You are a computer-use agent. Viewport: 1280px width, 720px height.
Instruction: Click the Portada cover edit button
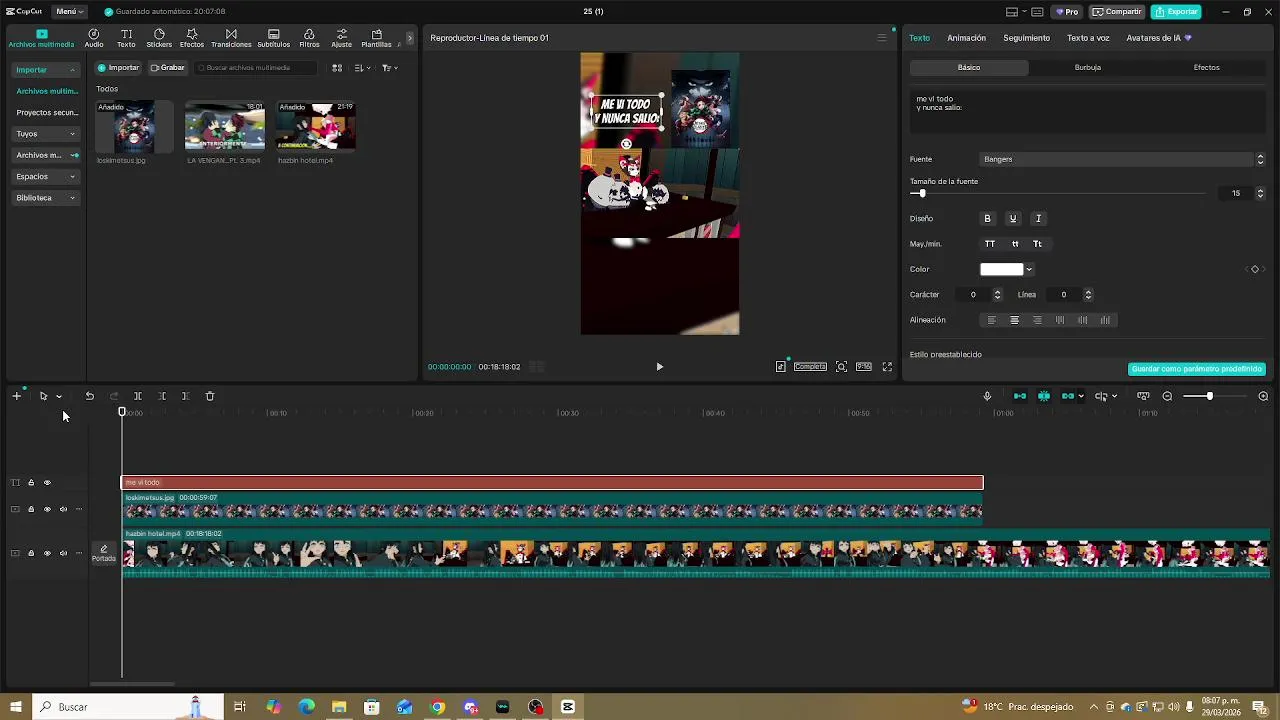click(104, 553)
